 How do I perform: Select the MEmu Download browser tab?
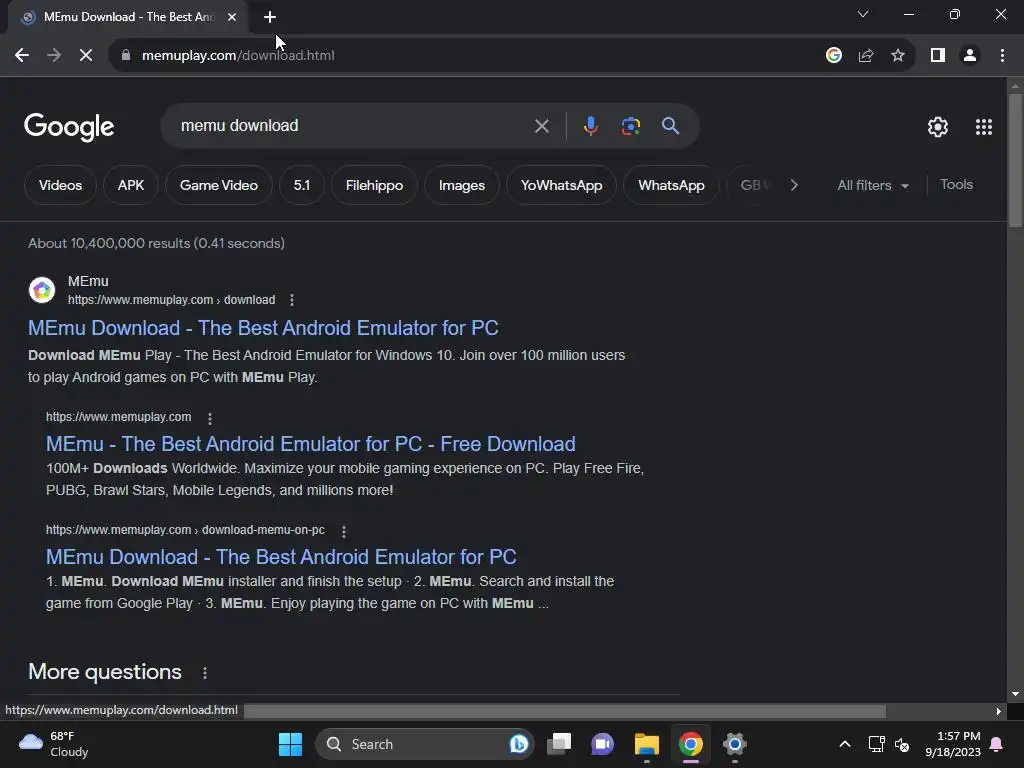tap(128, 17)
